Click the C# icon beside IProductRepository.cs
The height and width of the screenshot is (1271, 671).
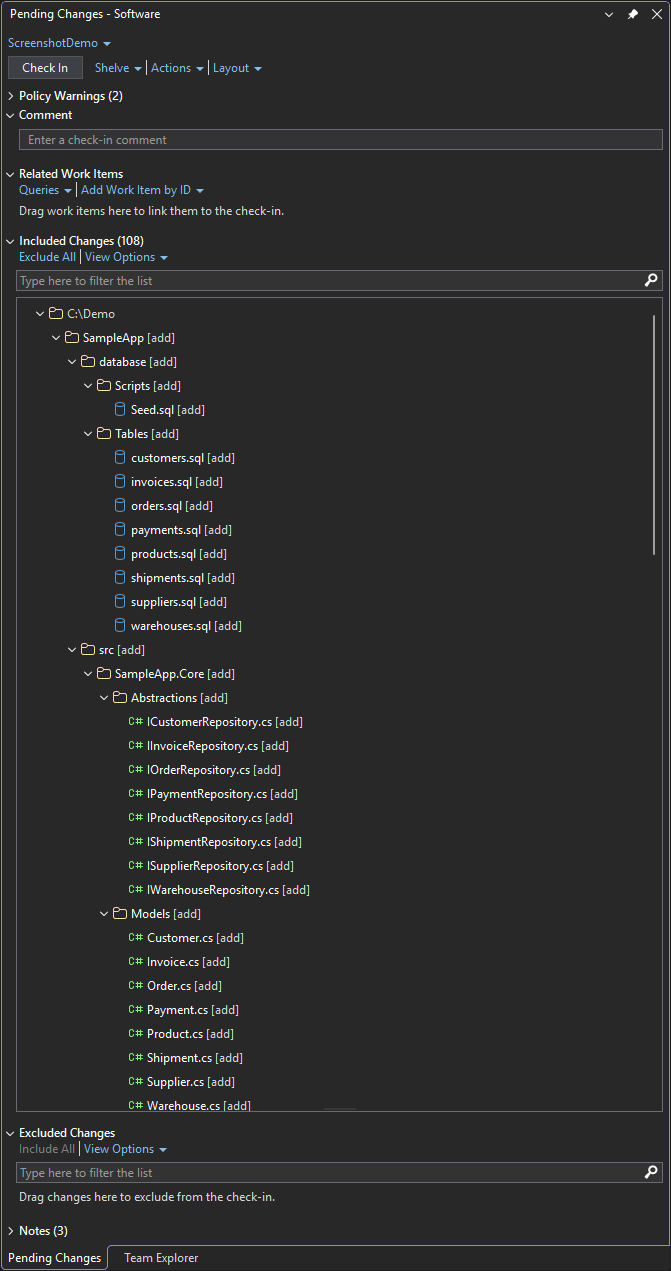tap(135, 817)
